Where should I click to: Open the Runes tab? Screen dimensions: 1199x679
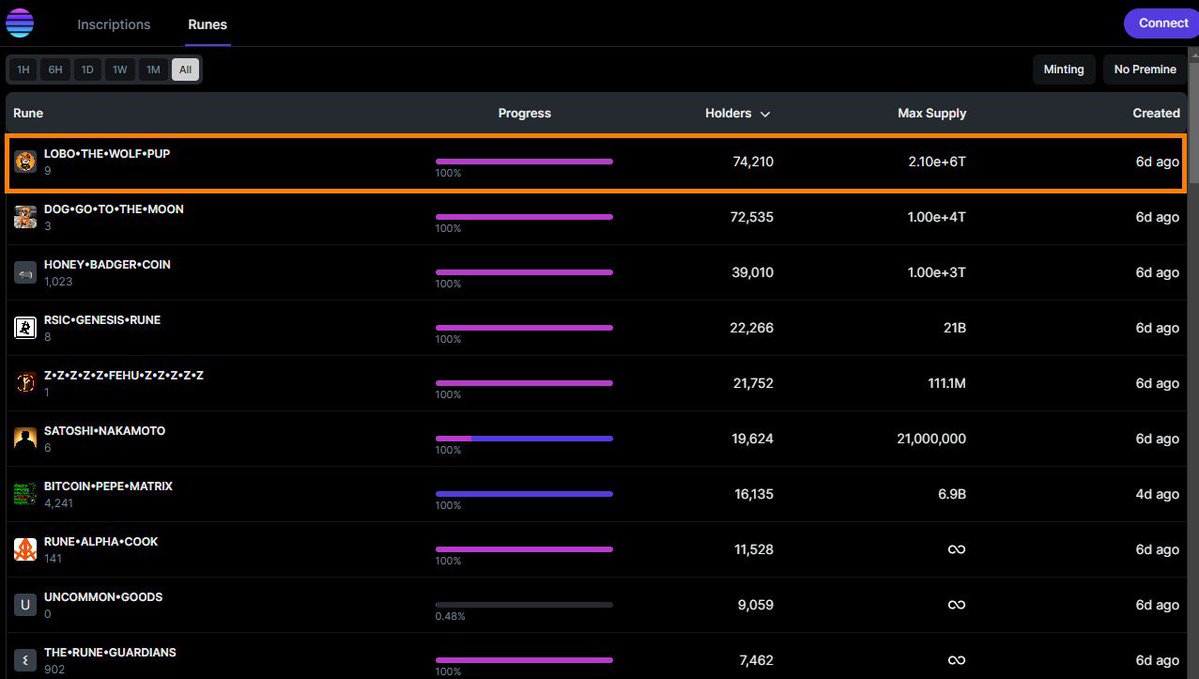coord(207,24)
